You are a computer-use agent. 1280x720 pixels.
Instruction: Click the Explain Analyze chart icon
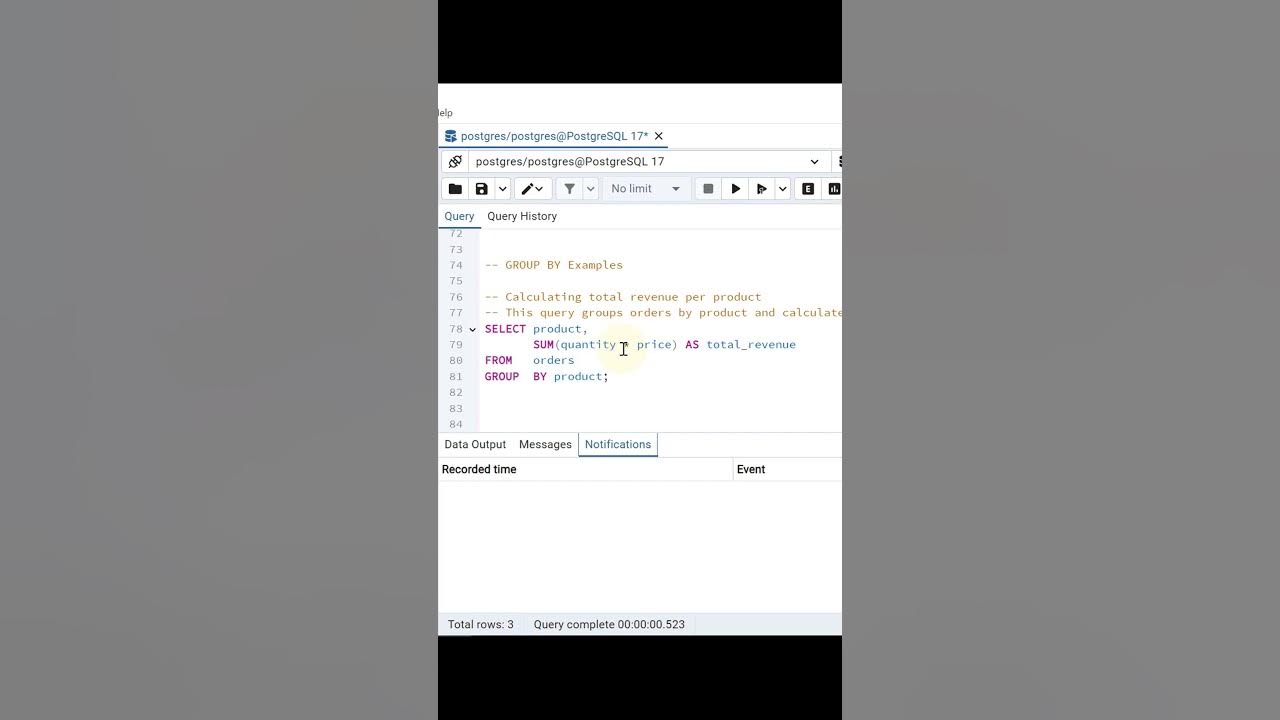click(x=834, y=189)
